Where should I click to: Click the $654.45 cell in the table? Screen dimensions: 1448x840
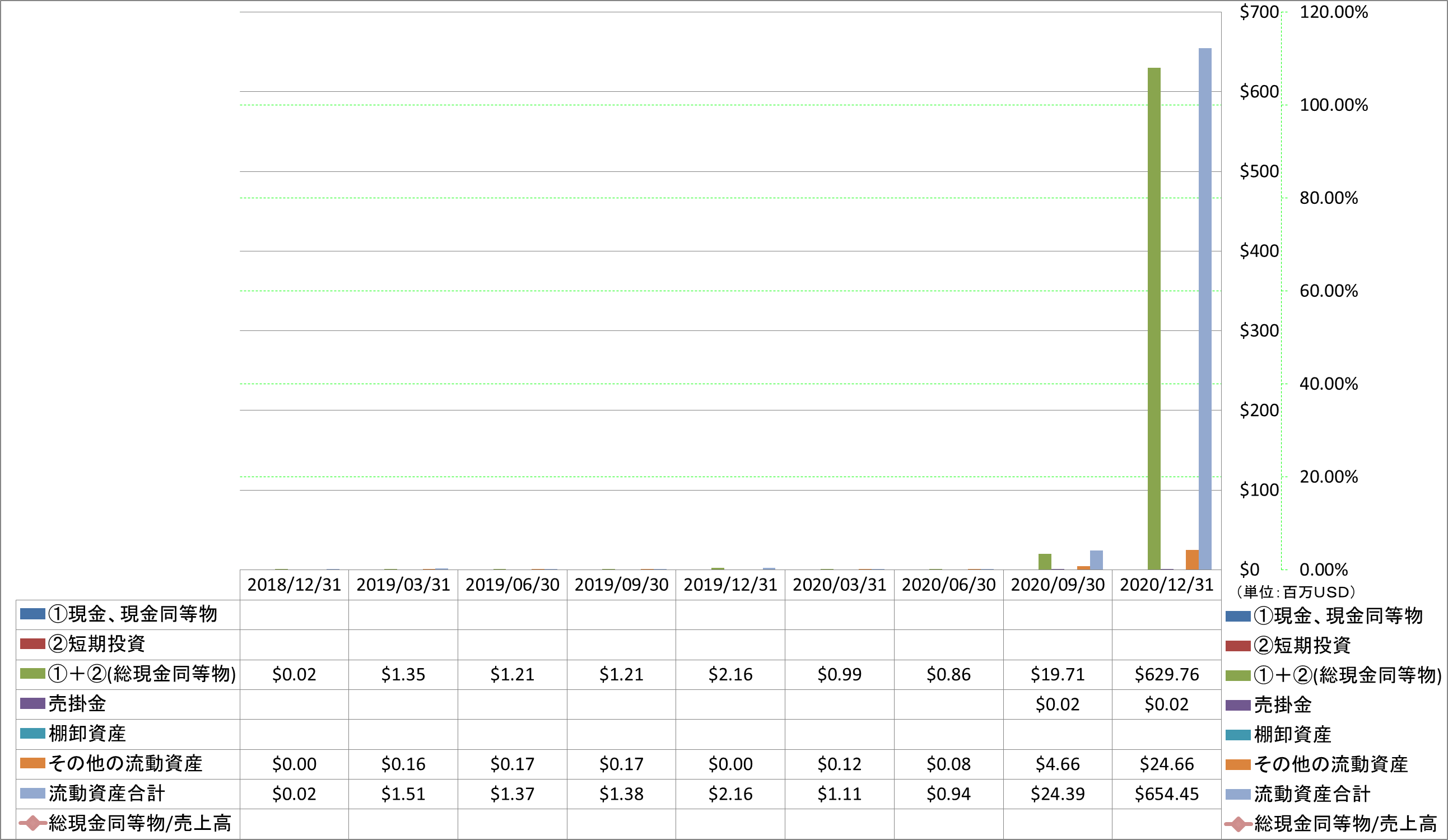click(x=1166, y=794)
